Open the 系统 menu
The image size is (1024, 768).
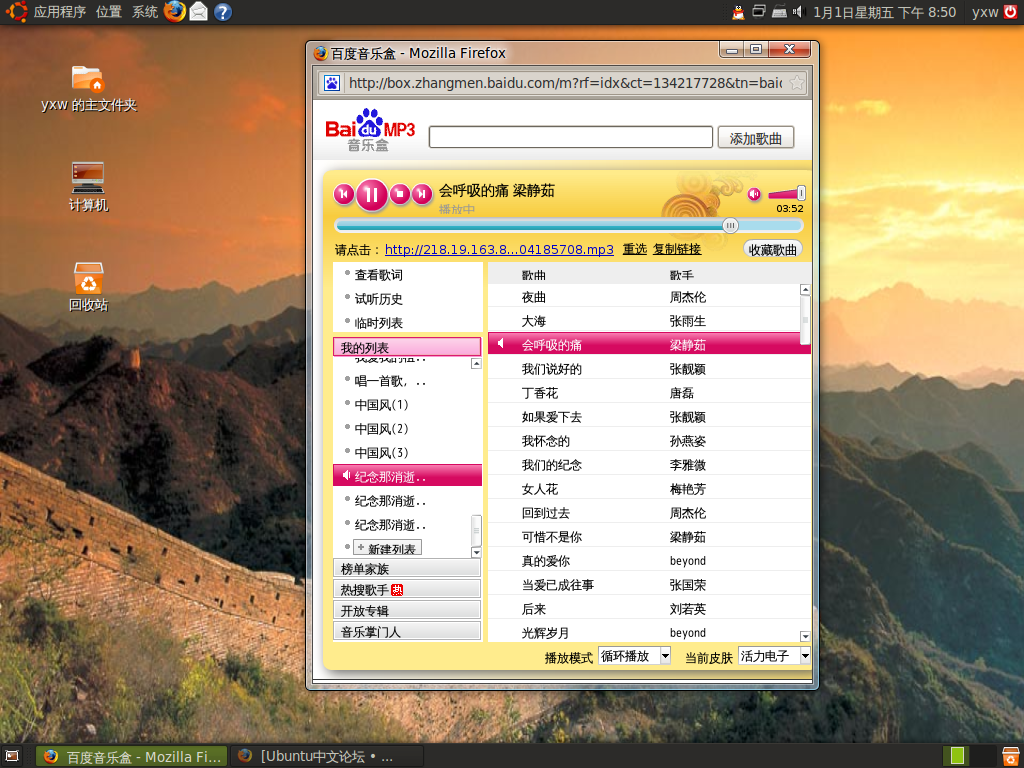(x=145, y=12)
